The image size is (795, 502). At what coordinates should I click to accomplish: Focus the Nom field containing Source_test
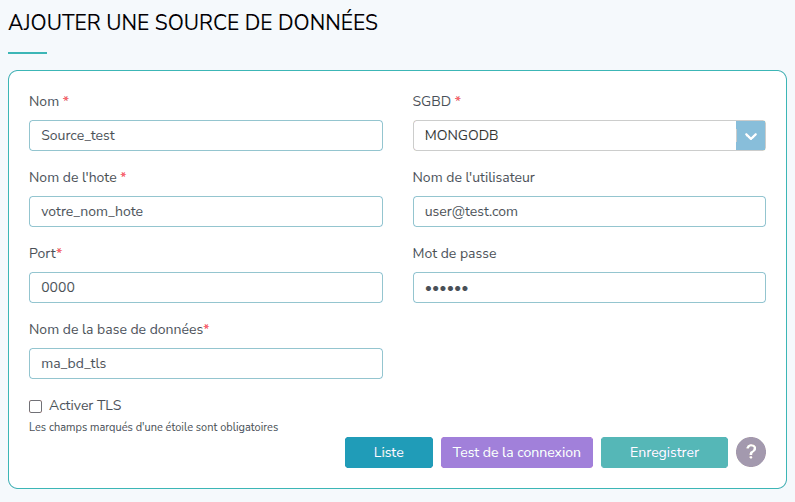tap(206, 135)
